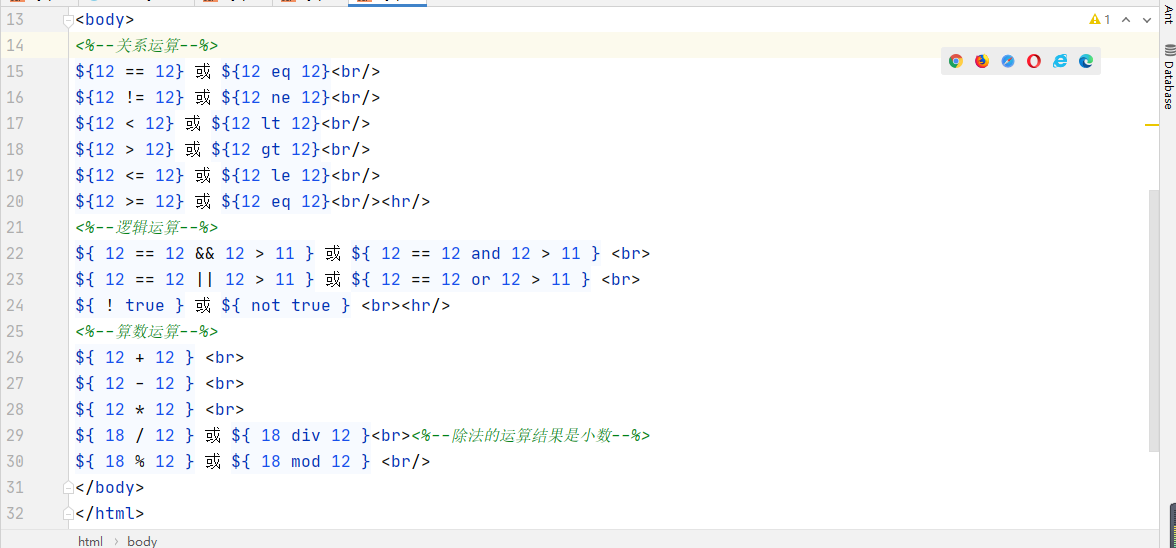
Task: Click the expression ${12 lt 12}
Action: click(x=266, y=124)
